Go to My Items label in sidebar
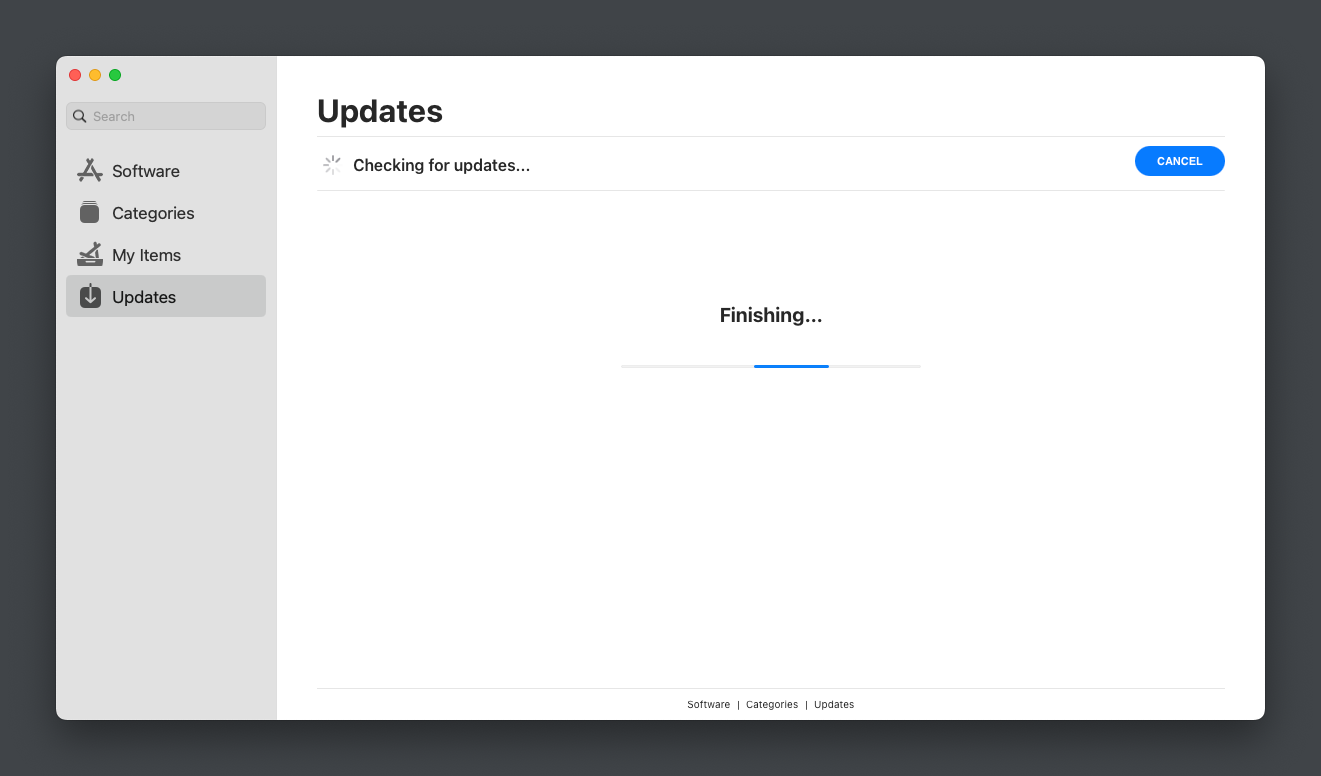 point(146,255)
